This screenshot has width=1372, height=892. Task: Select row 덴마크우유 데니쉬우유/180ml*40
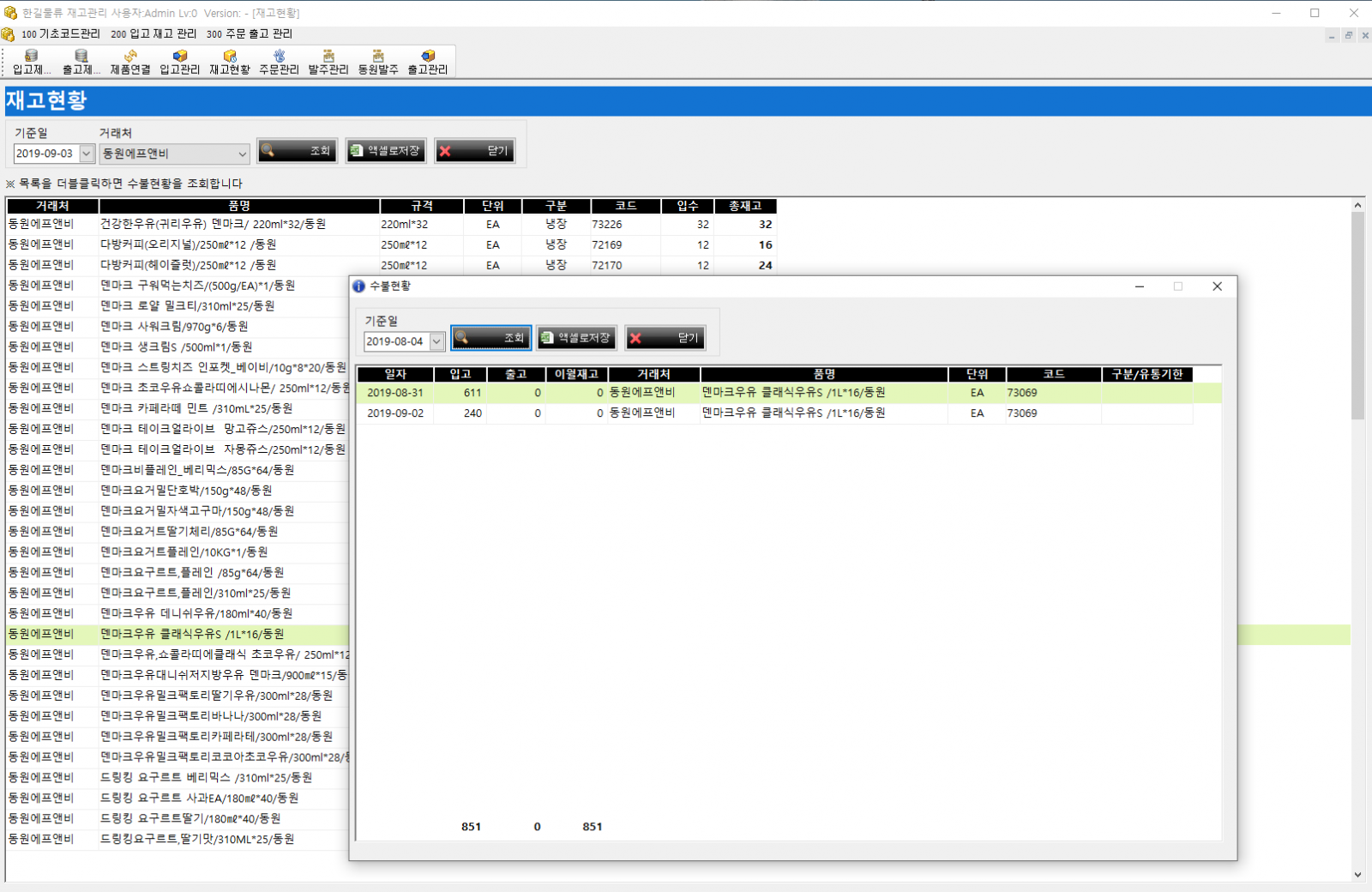click(178, 613)
